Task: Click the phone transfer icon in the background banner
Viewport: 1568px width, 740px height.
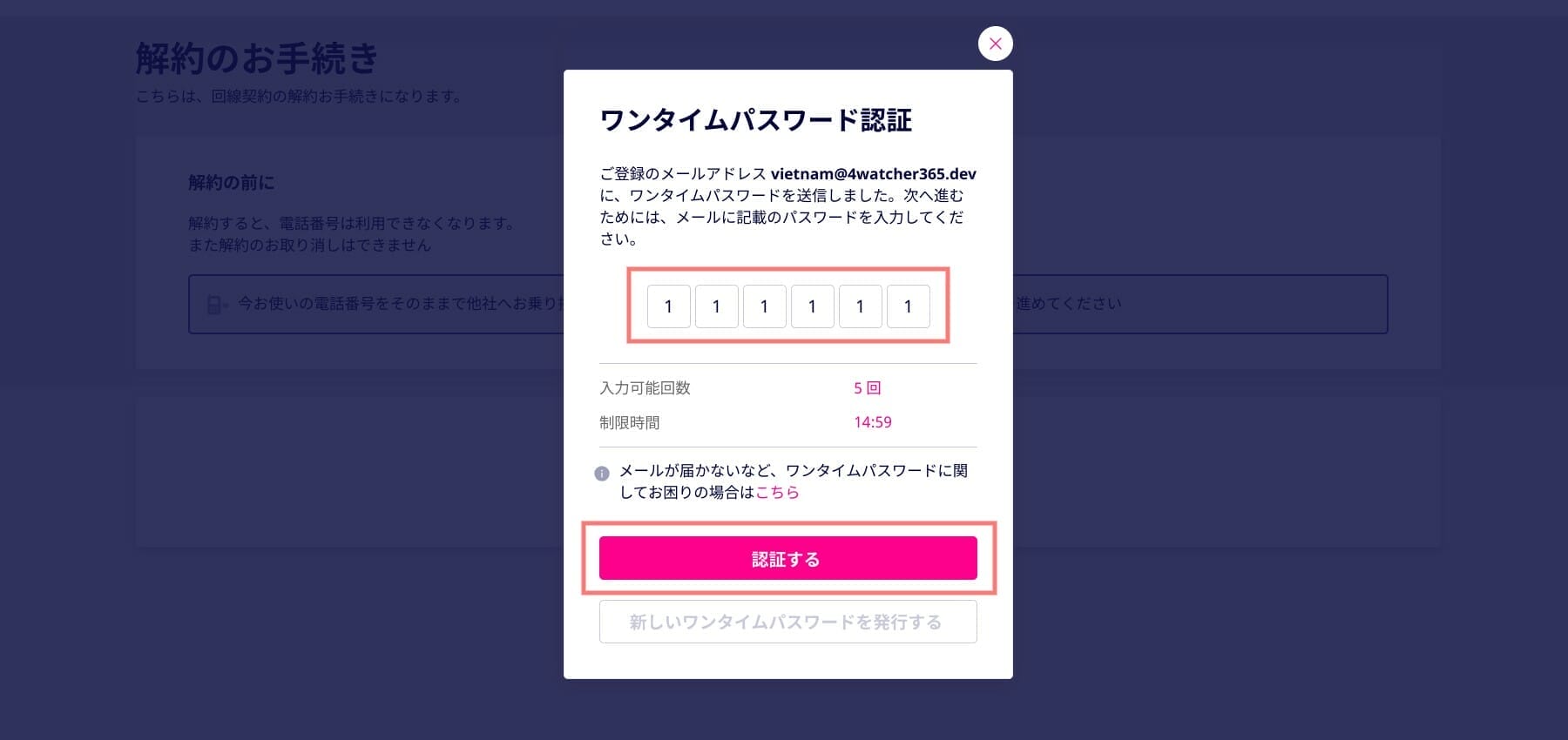Action: click(216, 304)
